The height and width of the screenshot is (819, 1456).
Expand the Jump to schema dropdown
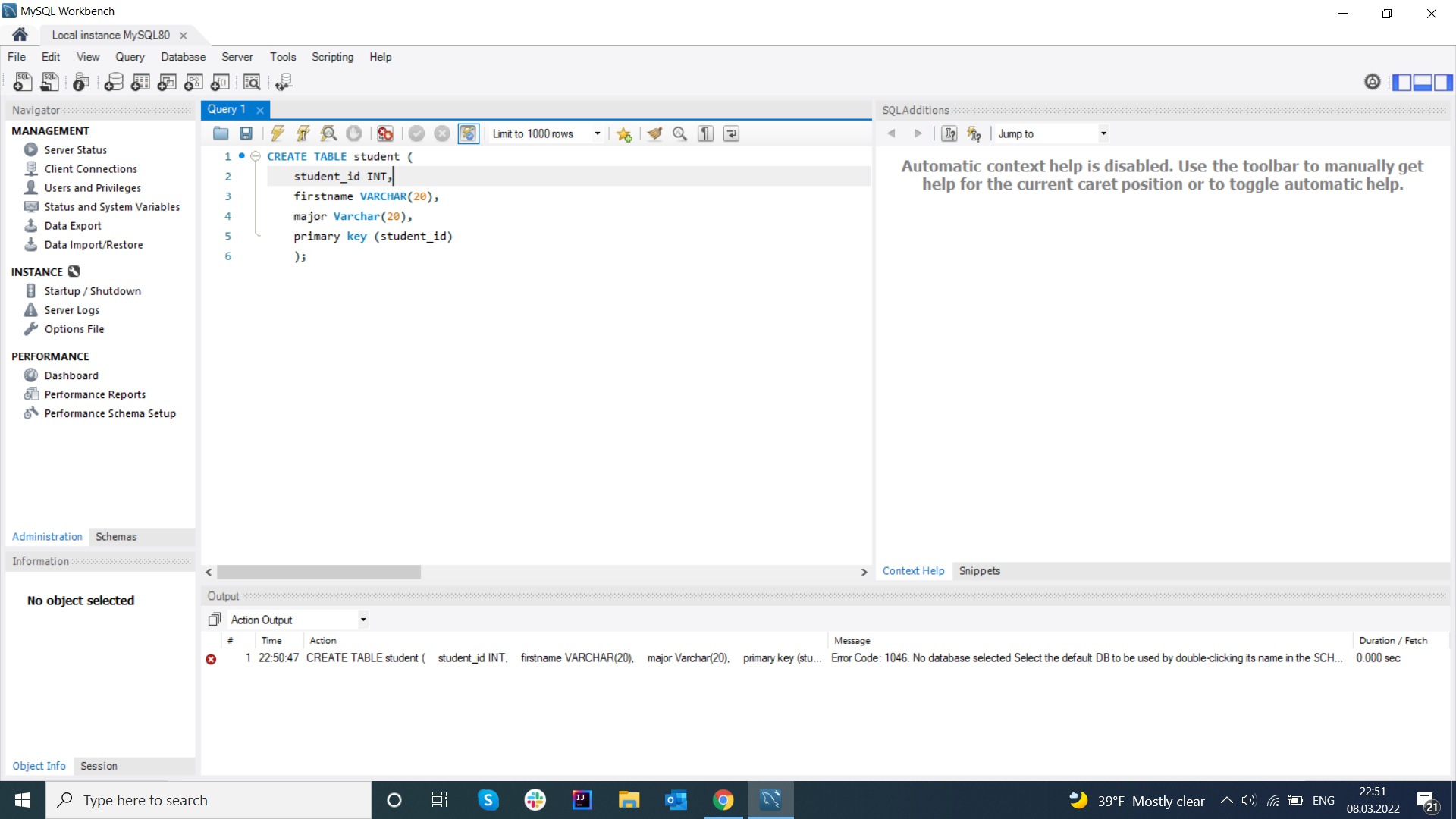coord(1105,133)
